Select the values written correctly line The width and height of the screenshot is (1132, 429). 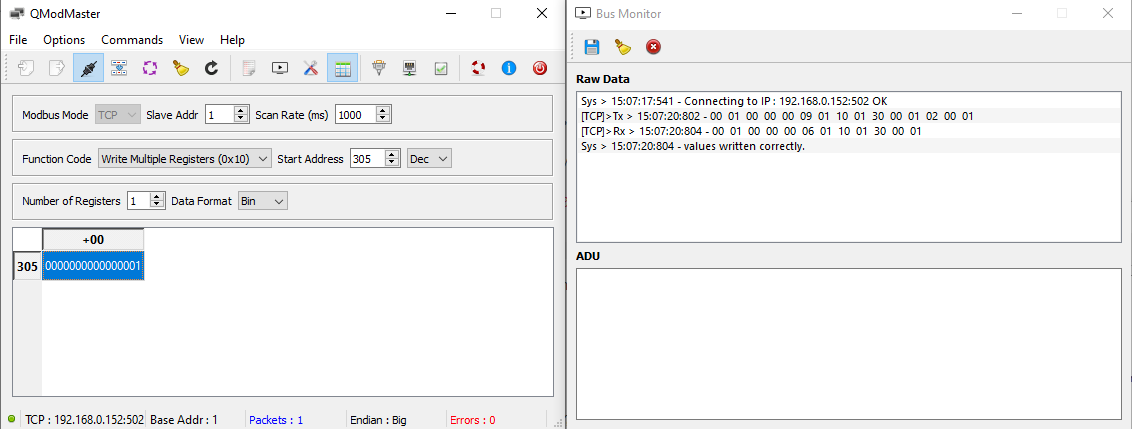[848, 146]
